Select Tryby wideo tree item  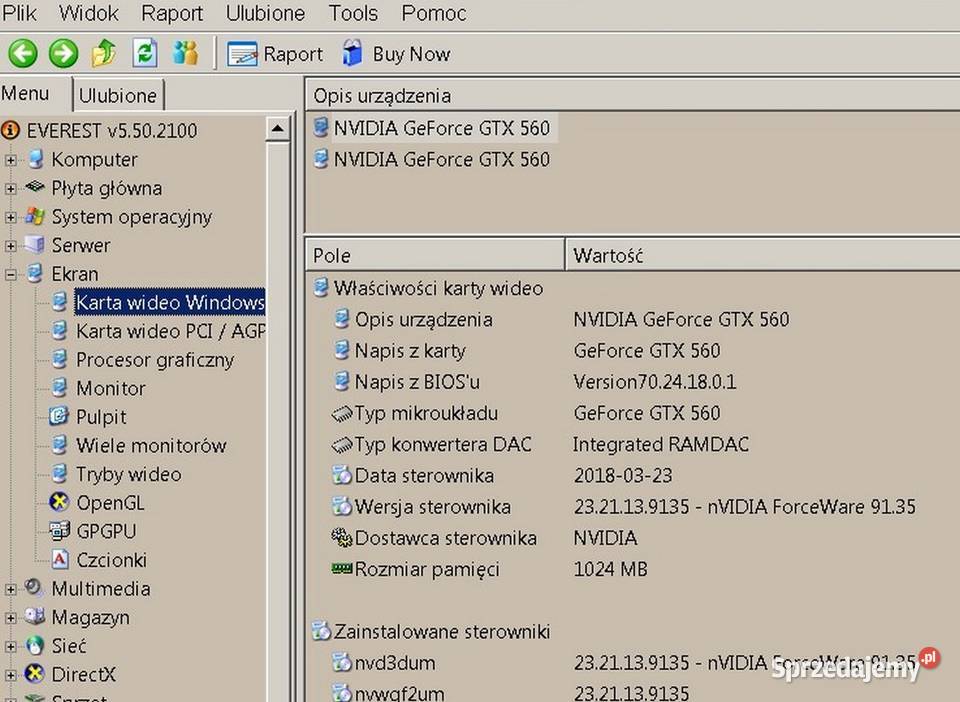tap(129, 474)
